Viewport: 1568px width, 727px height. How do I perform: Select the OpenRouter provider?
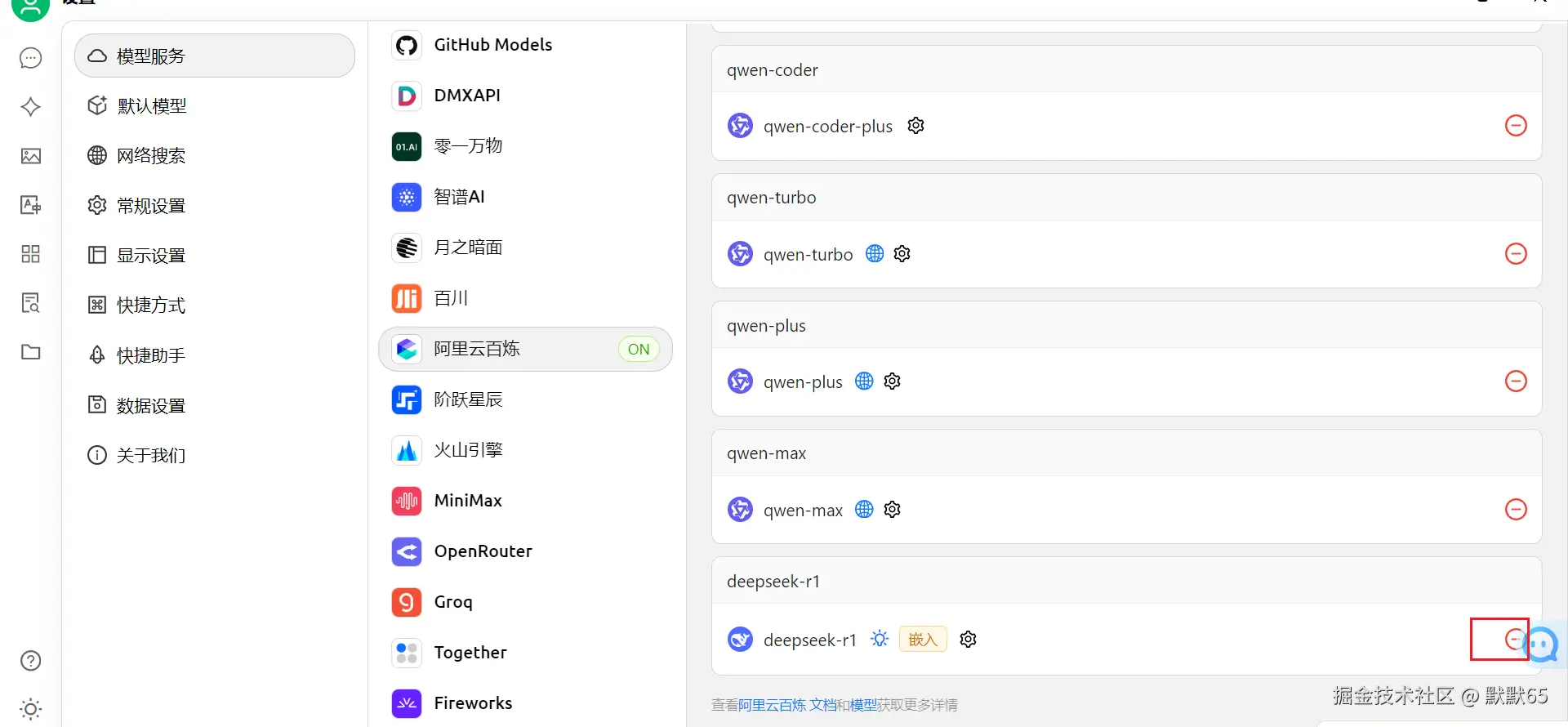(x=483, y=551)
